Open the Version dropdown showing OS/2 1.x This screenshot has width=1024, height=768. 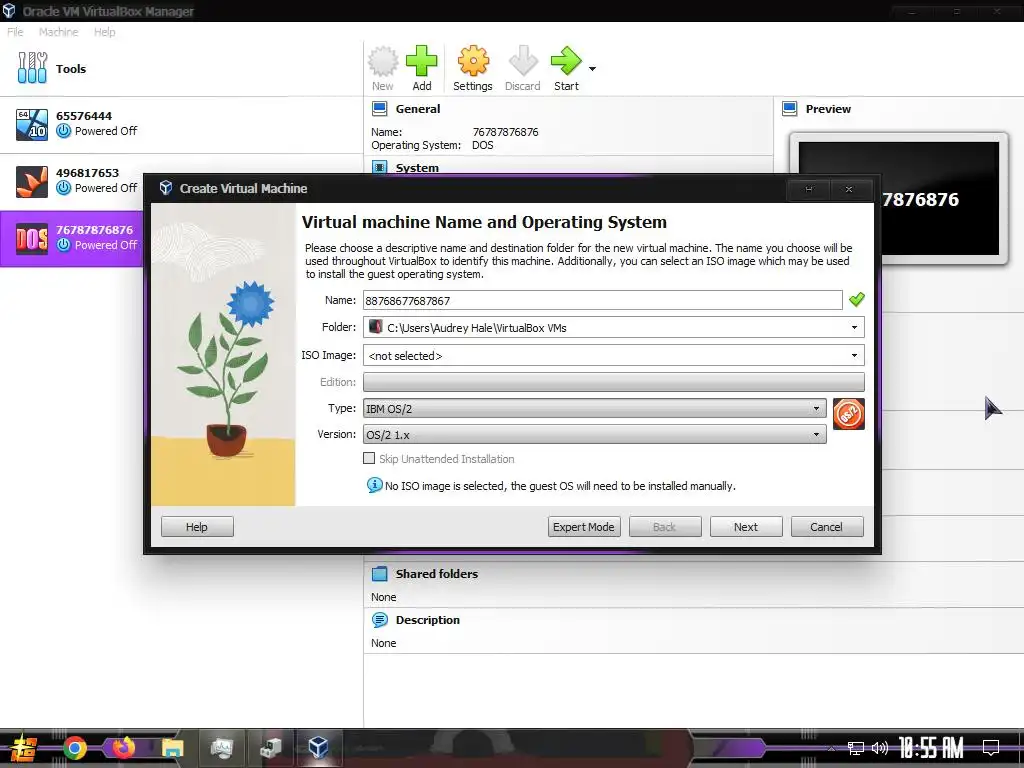594,434
